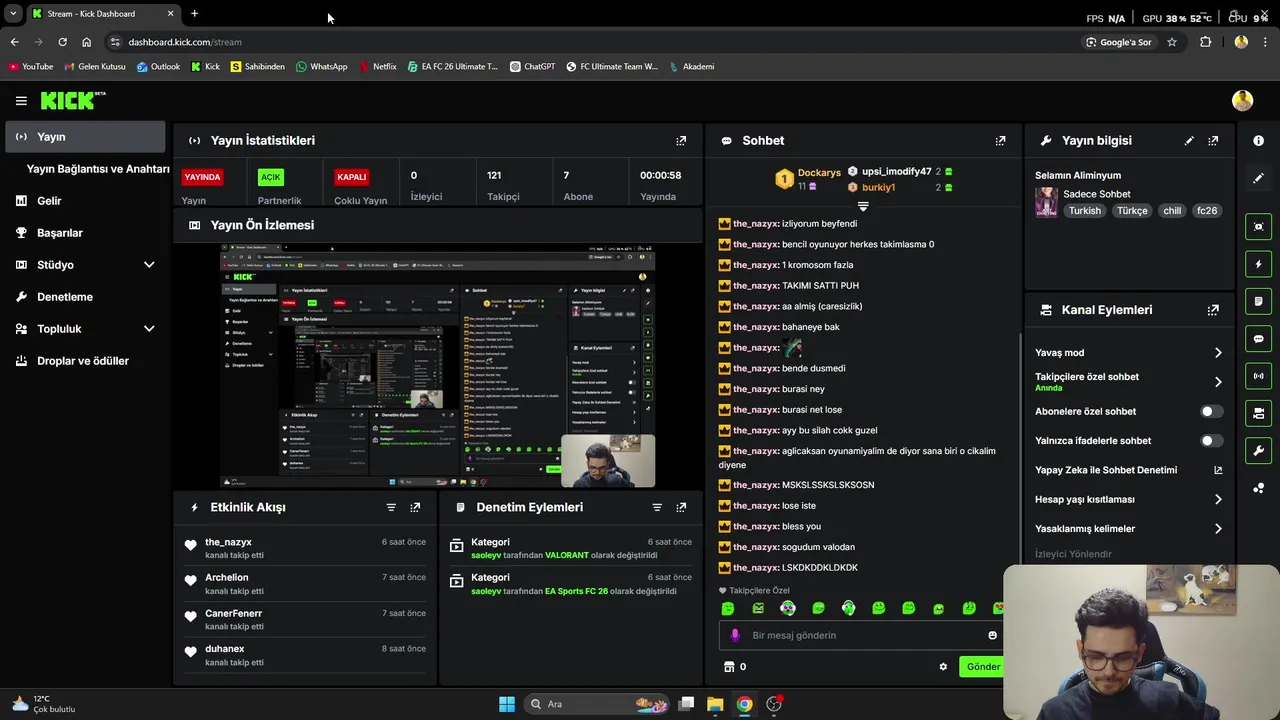Click the browser address bar

(600, 42)
